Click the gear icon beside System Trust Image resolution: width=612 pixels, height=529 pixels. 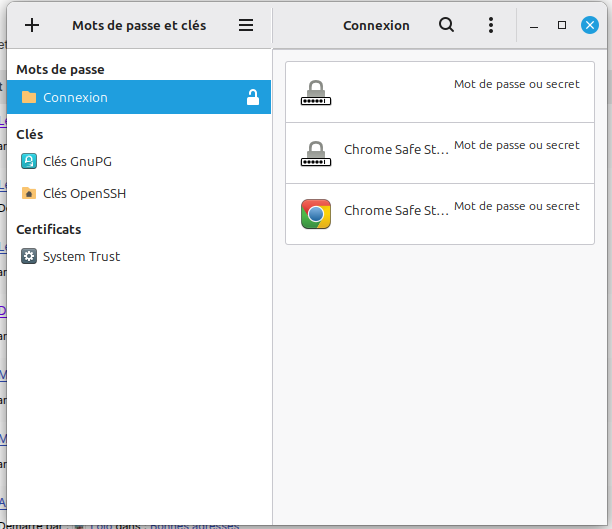point(28,256)
